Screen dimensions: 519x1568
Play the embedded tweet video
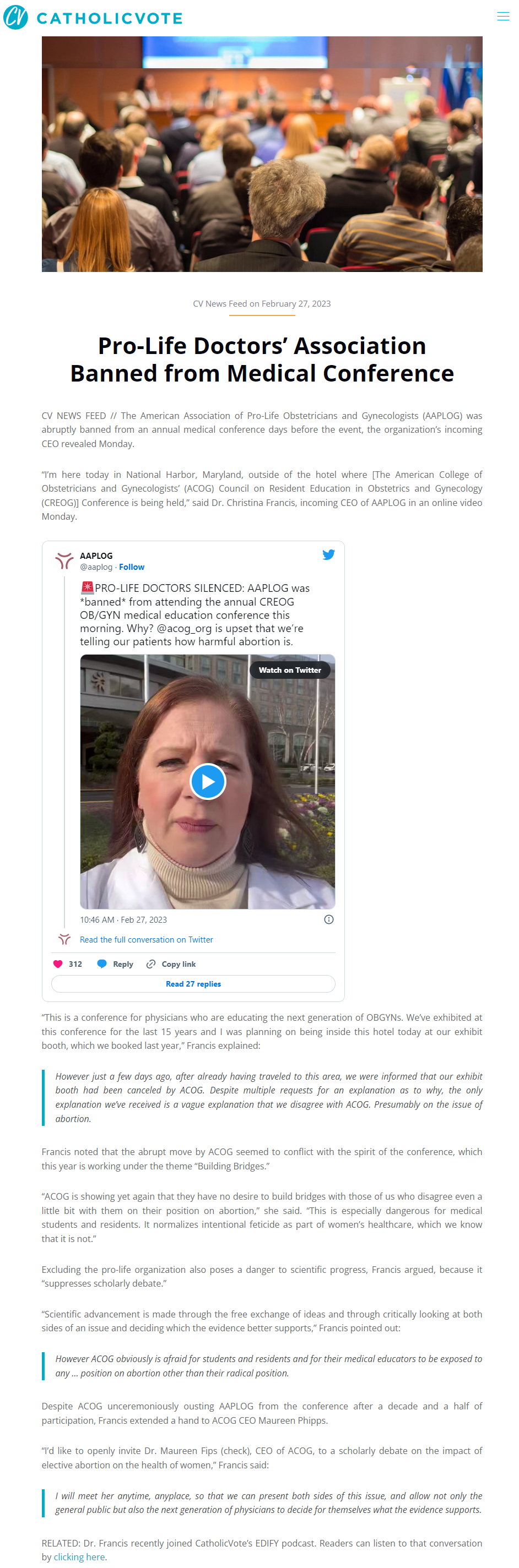[208, 781]
